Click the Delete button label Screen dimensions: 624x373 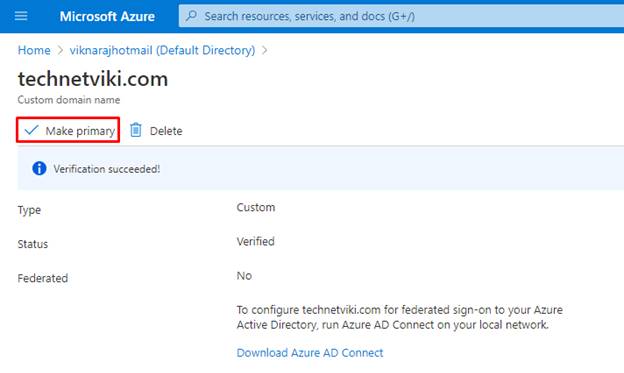[166, 131]
